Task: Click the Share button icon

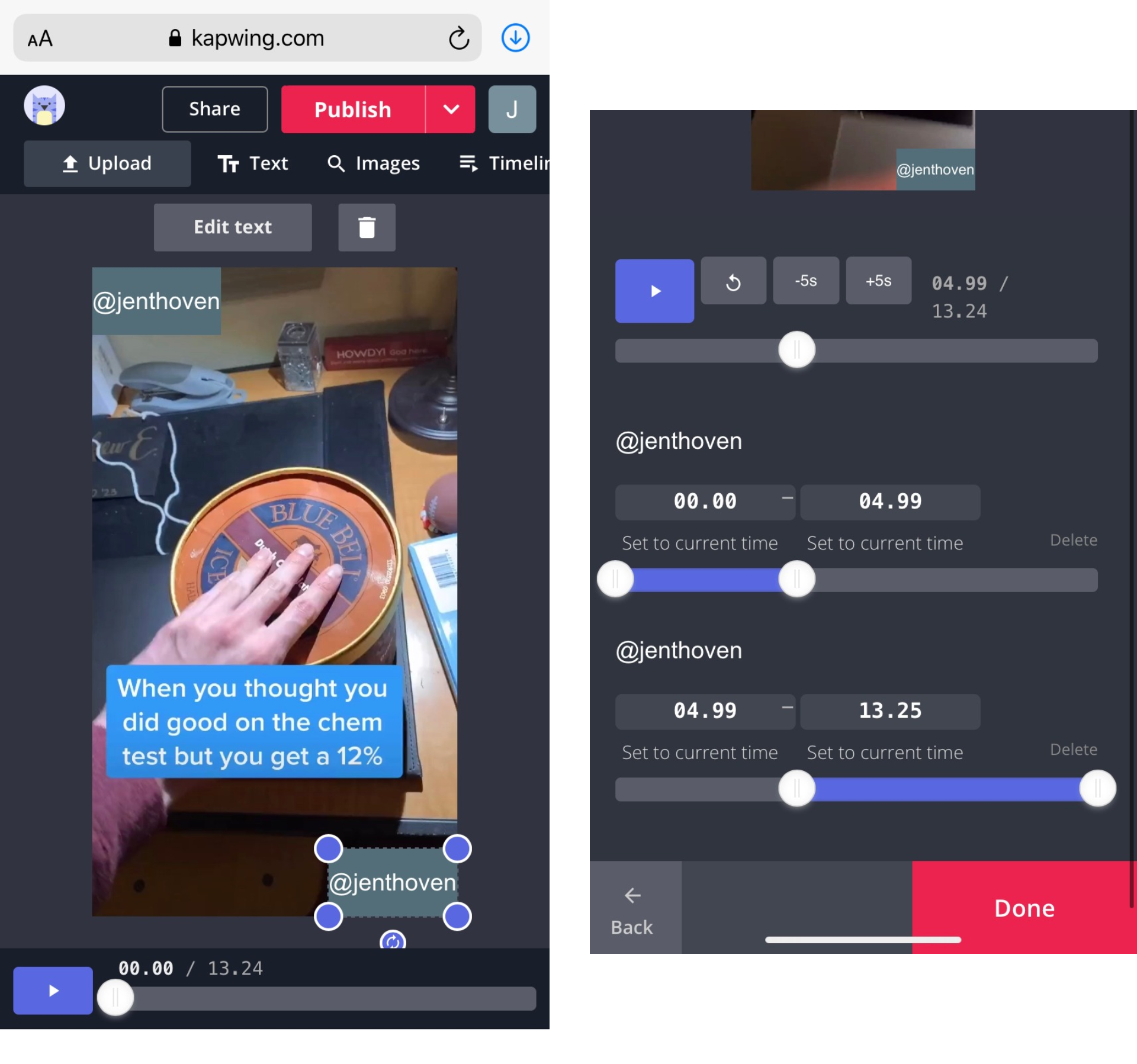Action: (213, 109)
